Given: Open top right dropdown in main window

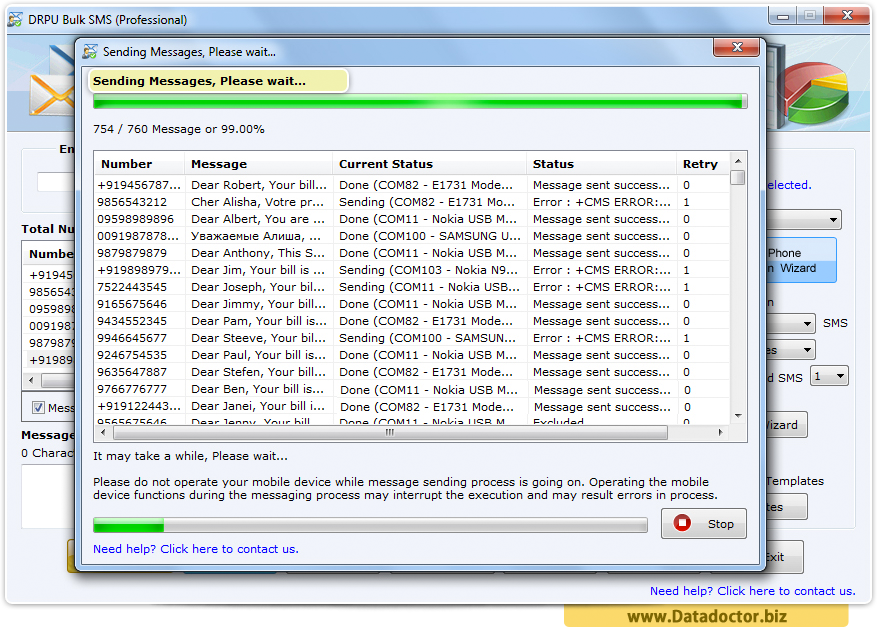Looking at the screenshot, I should tap(804, 220).
